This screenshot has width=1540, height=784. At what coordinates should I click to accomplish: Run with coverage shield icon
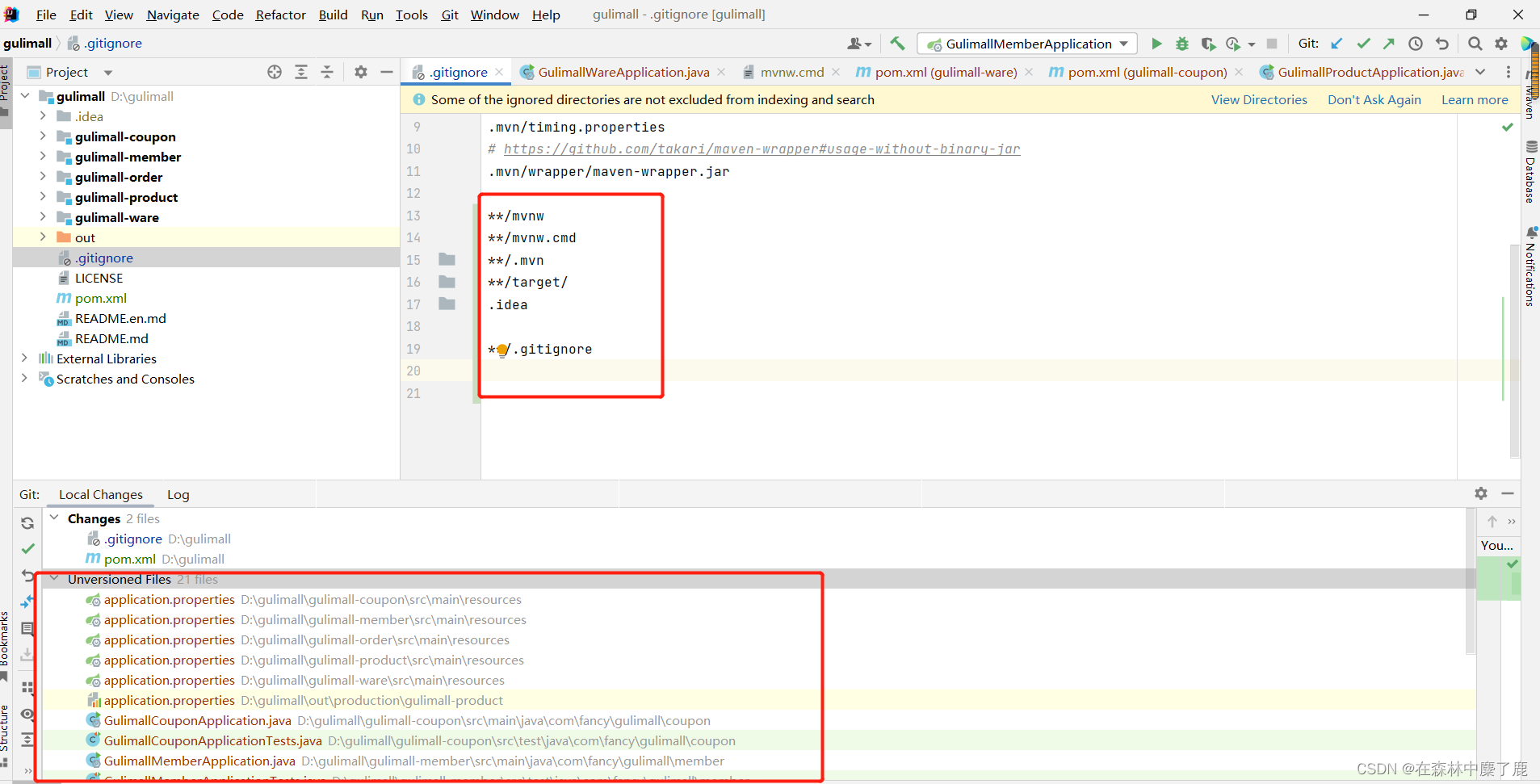click(x=1208, y=44)
